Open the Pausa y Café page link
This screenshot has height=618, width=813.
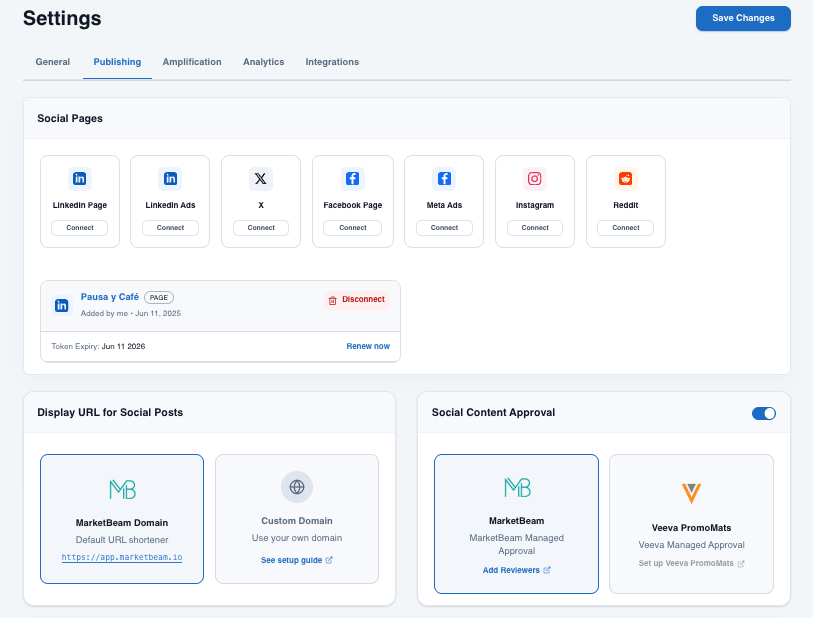tap(109, 297)
